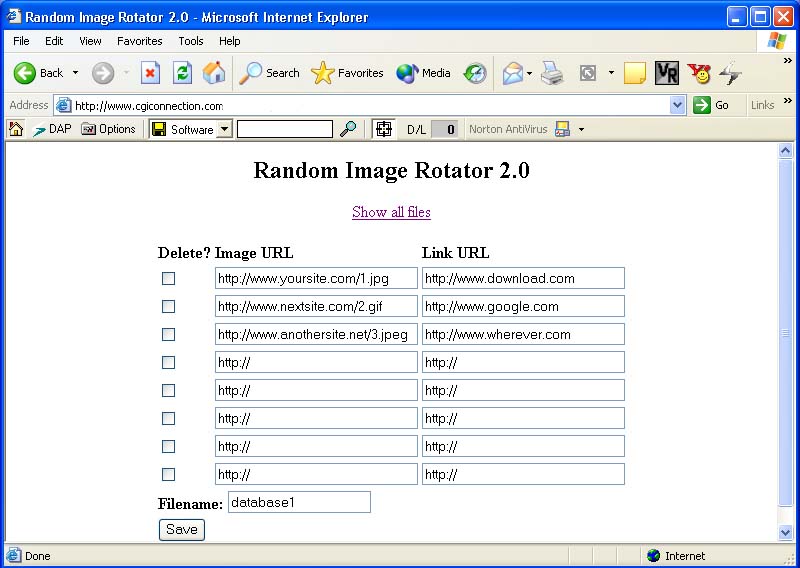
Task: Click the Internet zone globe in status bar
Action: pyautogui.click(x=654, y=556)
